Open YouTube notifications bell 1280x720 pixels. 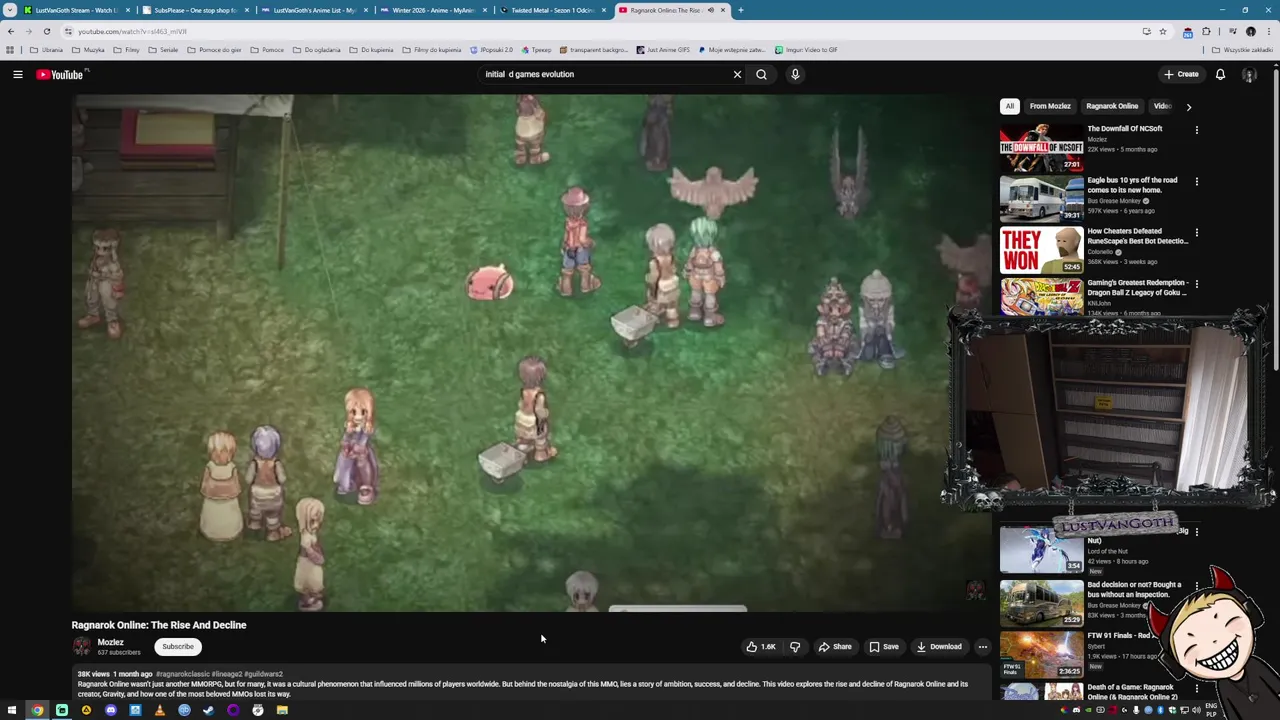coord(1220,74)
